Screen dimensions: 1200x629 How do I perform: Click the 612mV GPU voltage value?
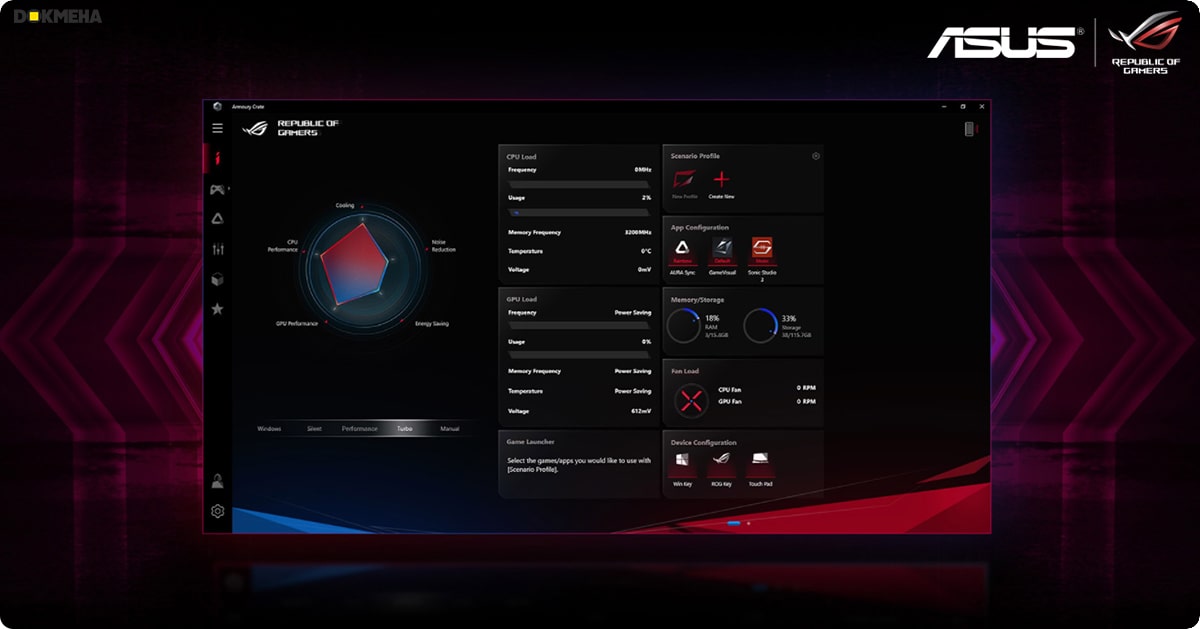coord(641,410)
